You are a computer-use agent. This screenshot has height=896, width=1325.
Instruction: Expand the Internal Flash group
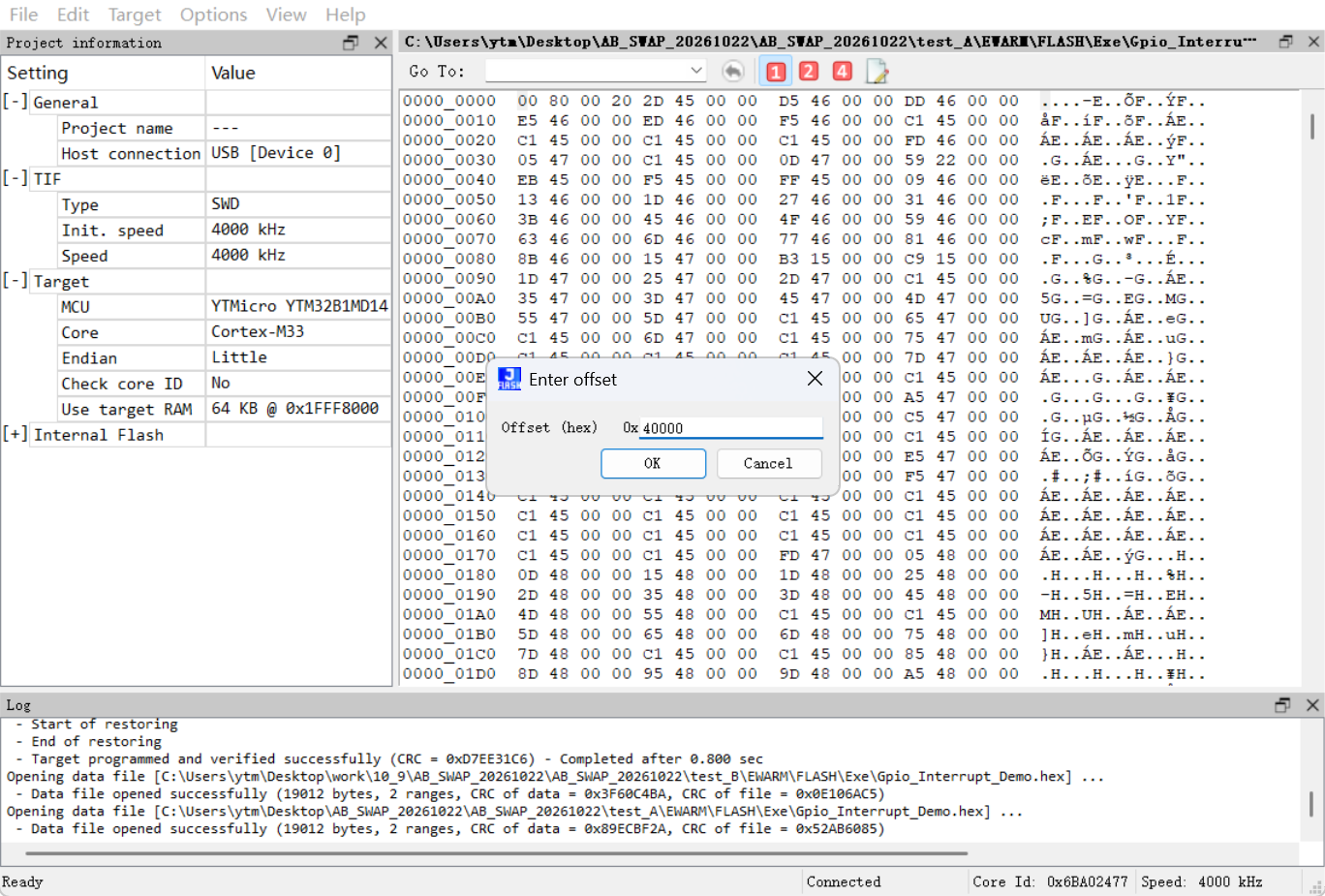click(15, 434)
